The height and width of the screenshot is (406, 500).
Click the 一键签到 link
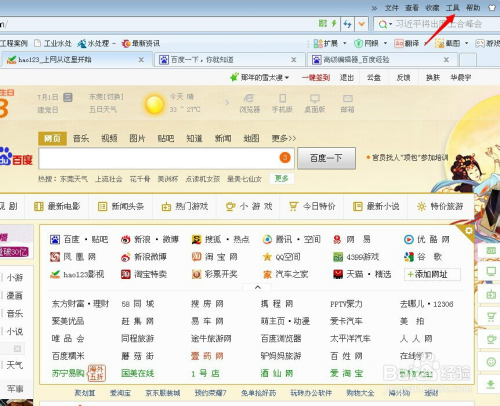point(316,78)
